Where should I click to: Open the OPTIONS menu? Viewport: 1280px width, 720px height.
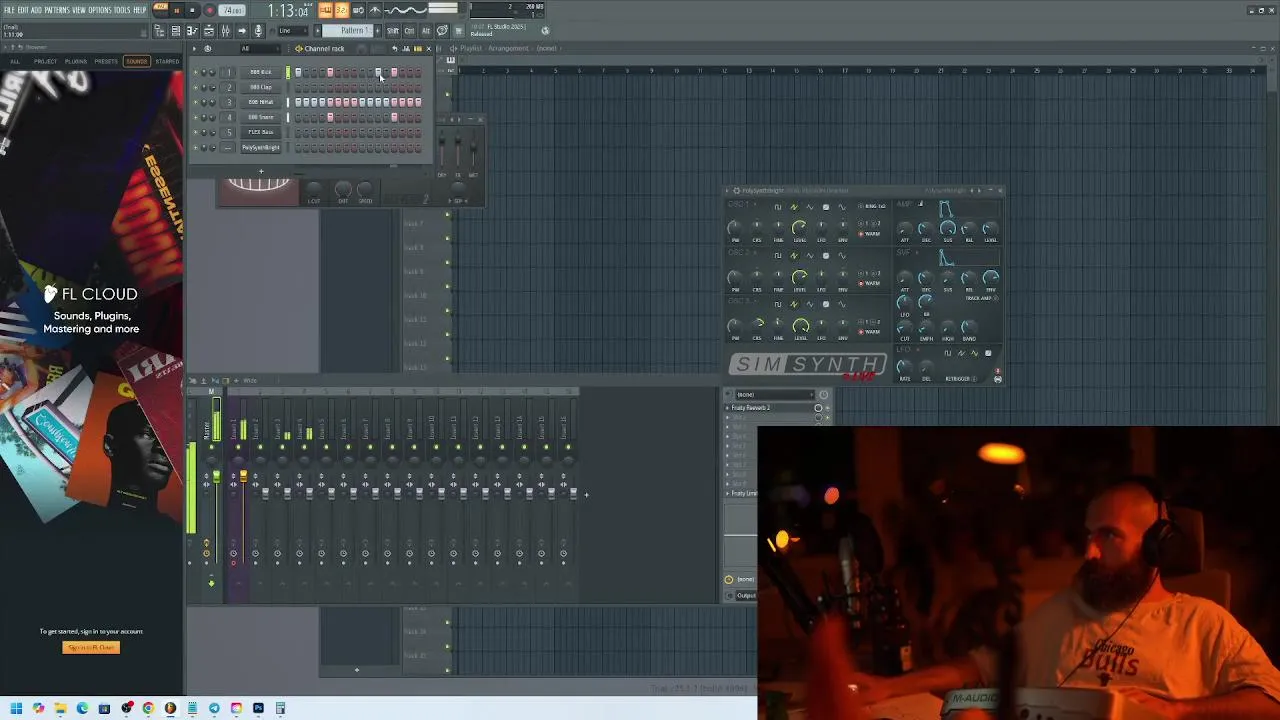coord(100,10)
